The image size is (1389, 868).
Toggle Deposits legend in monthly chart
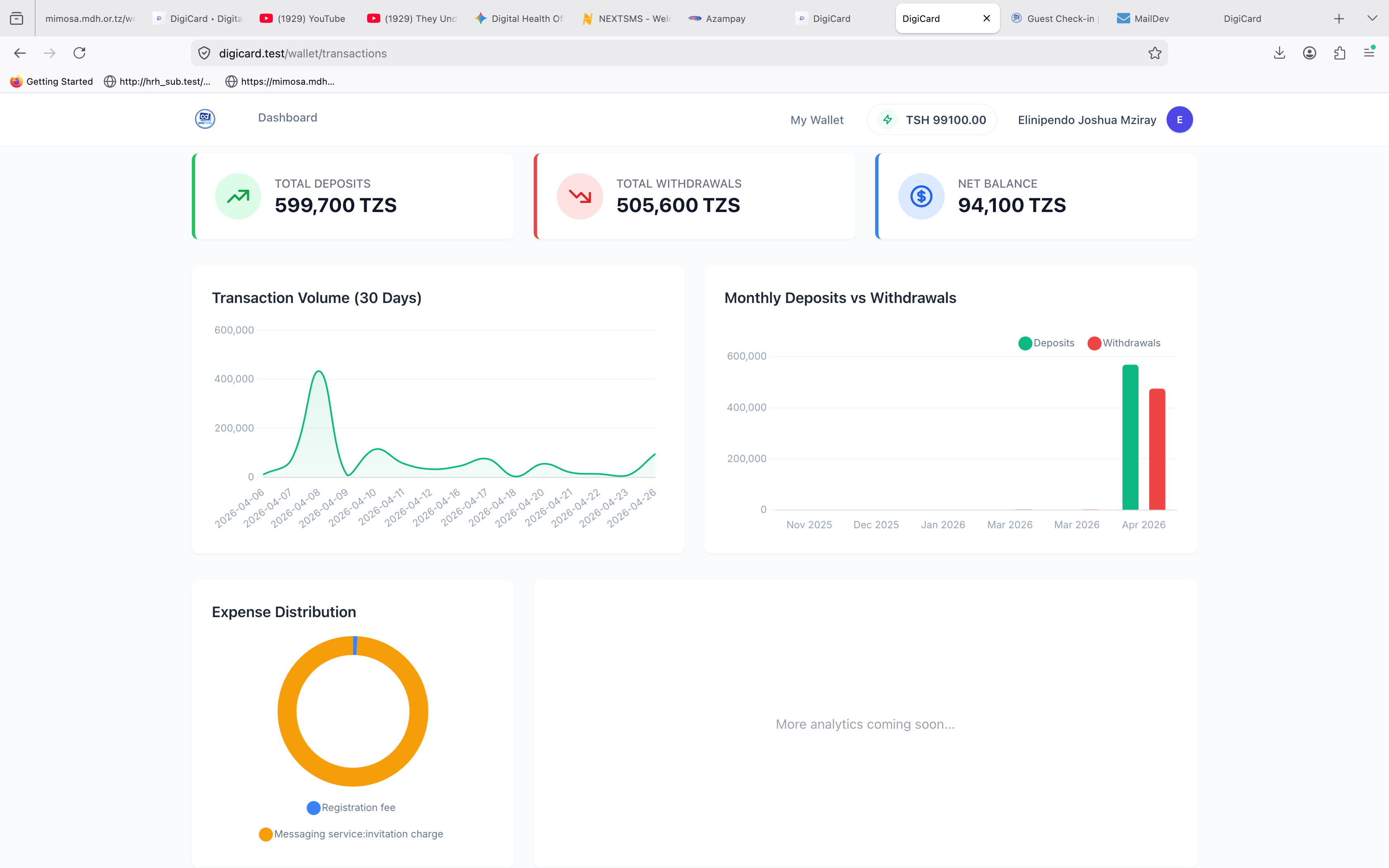point(1046,343)
